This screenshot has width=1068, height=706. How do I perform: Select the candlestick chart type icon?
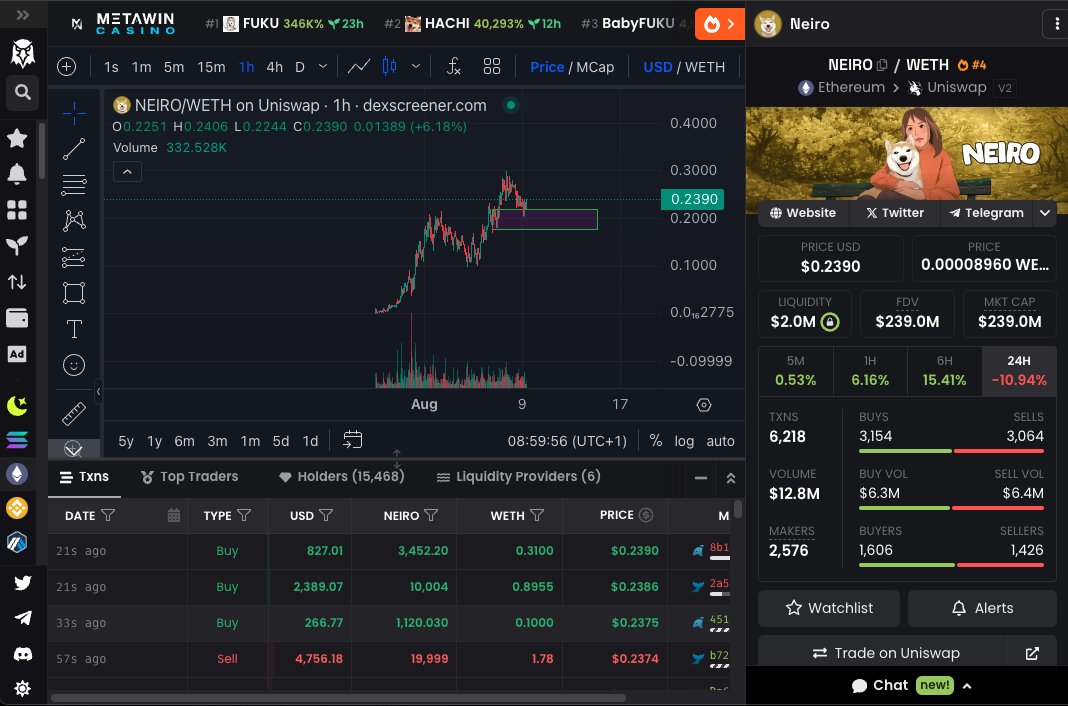pyautogui.click(x=390, y=66)
